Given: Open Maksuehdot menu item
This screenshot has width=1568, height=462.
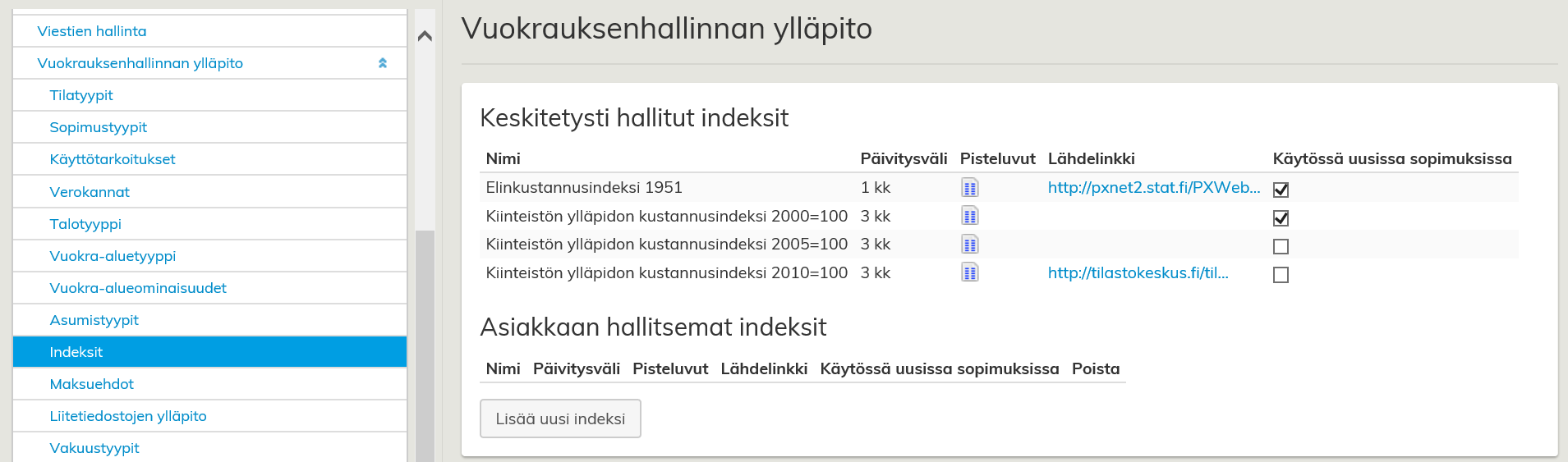Looking at the screenshot, I should point(91,384).
